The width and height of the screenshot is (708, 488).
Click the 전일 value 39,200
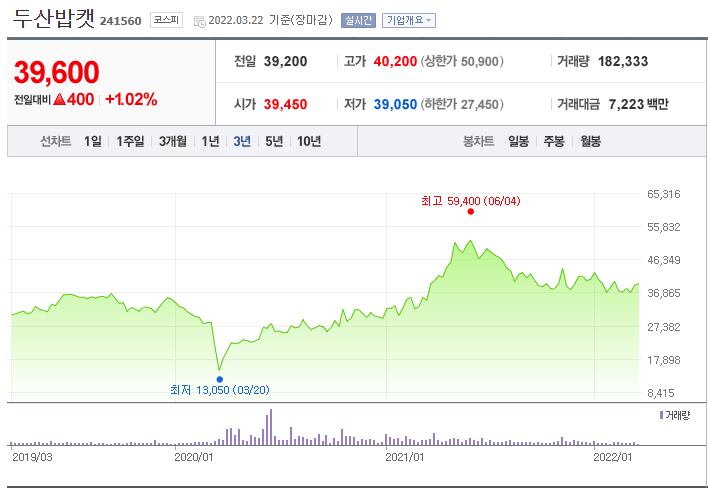[x=285, y=61]
